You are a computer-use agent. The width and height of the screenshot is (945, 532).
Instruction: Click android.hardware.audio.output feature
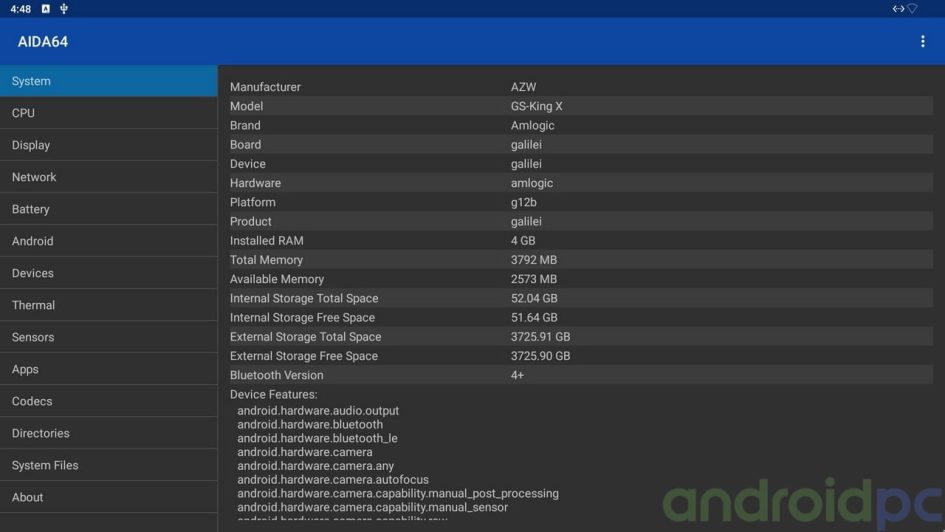[318, 411]
